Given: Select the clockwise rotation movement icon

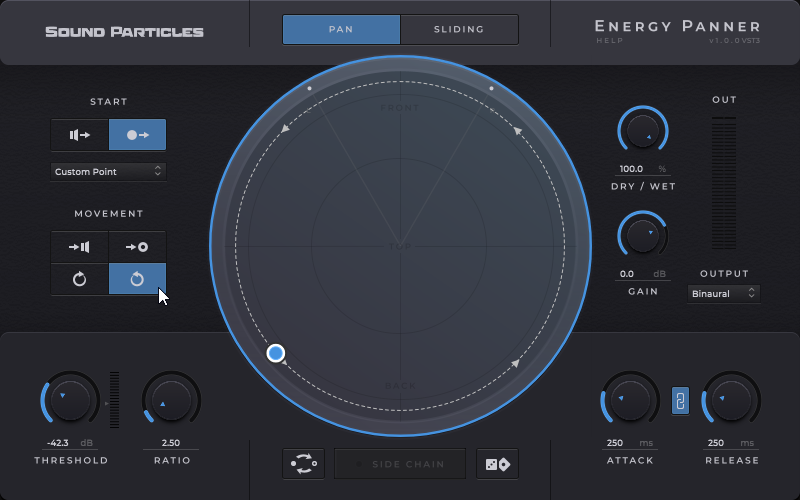Looking at the screenshot, I should 80,279.
